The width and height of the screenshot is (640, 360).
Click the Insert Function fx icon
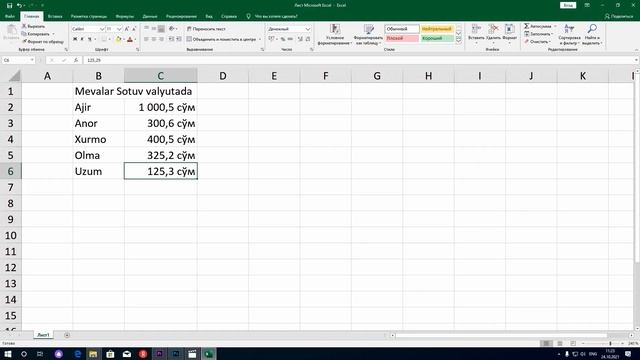76,60
